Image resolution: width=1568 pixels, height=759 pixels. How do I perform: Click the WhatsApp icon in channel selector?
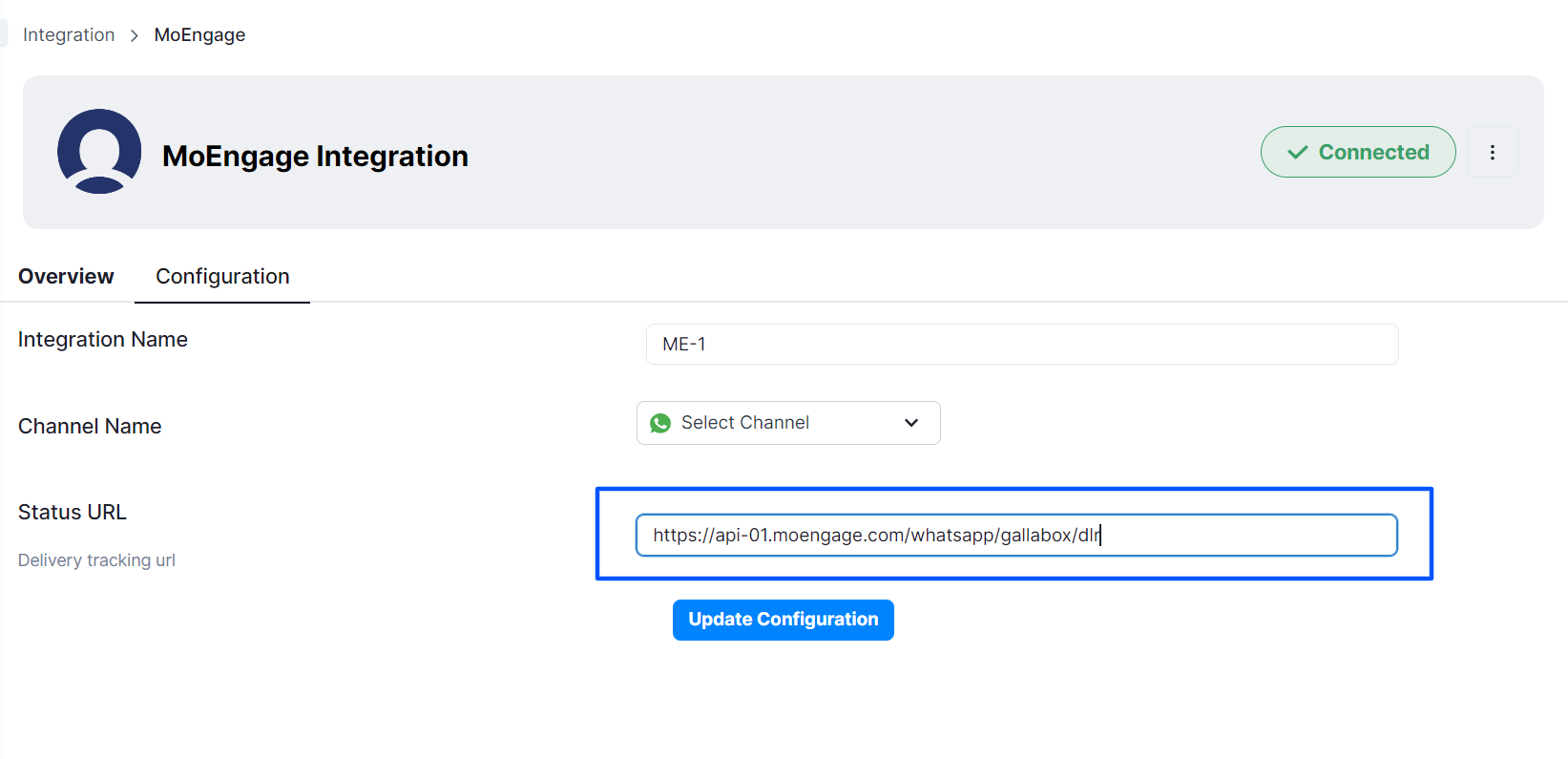click(x=660, y=423)
